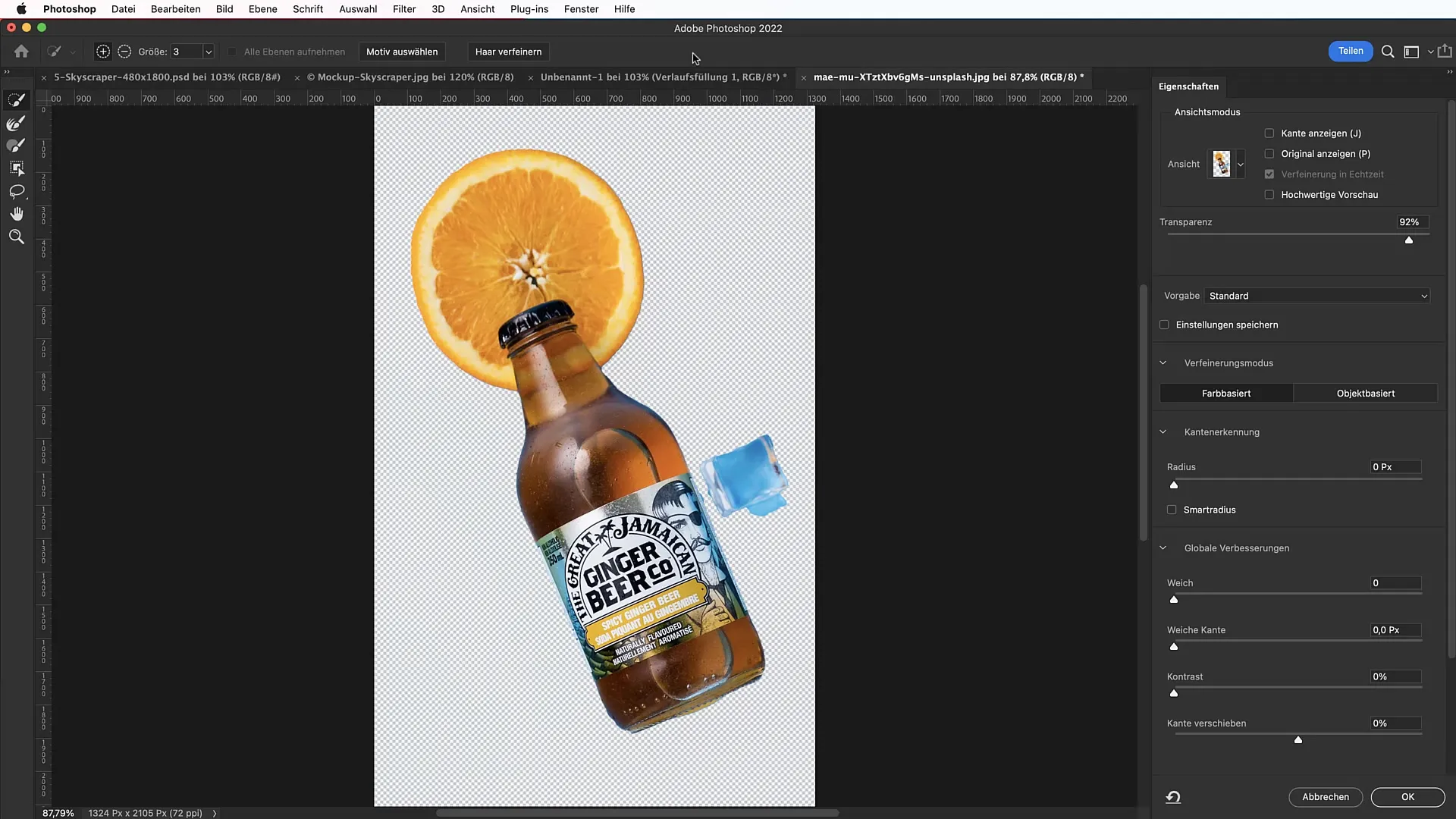Select the Hand tool

17,214
